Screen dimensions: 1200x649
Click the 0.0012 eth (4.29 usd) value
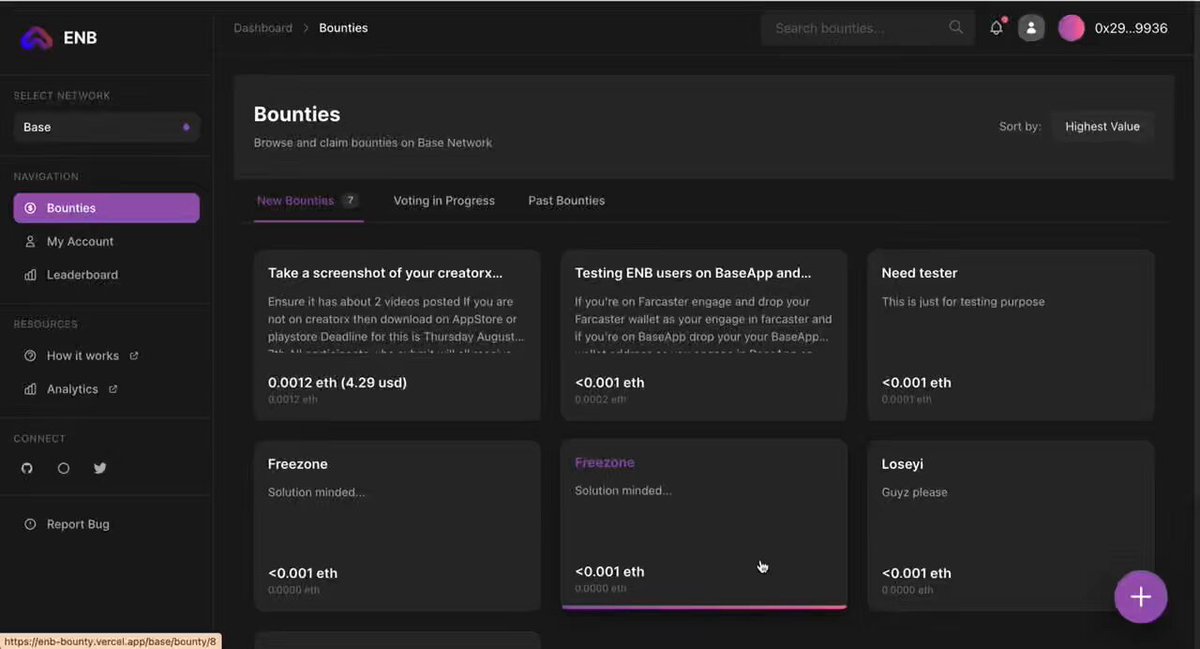337,383
